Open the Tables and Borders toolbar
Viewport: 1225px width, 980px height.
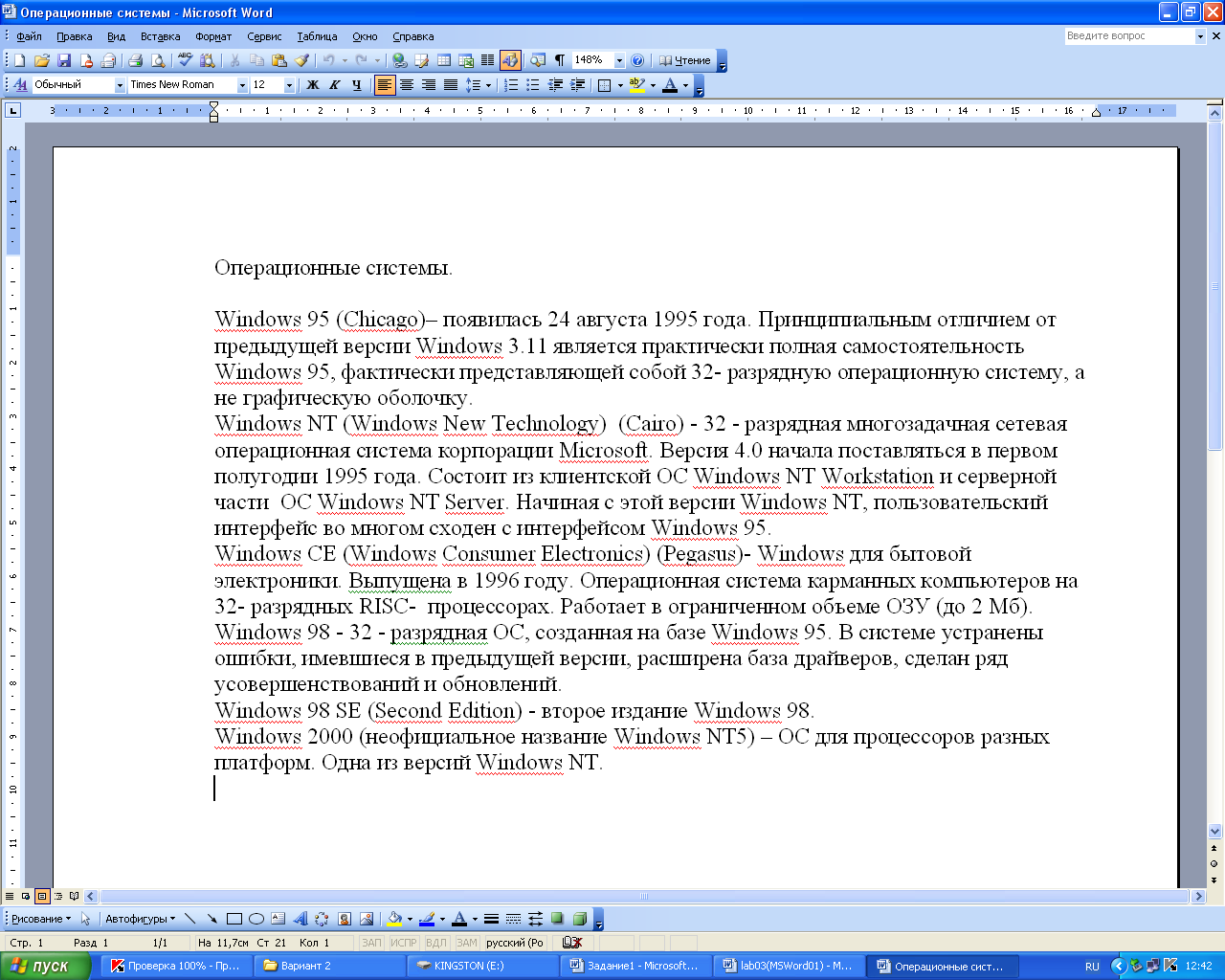422,60
